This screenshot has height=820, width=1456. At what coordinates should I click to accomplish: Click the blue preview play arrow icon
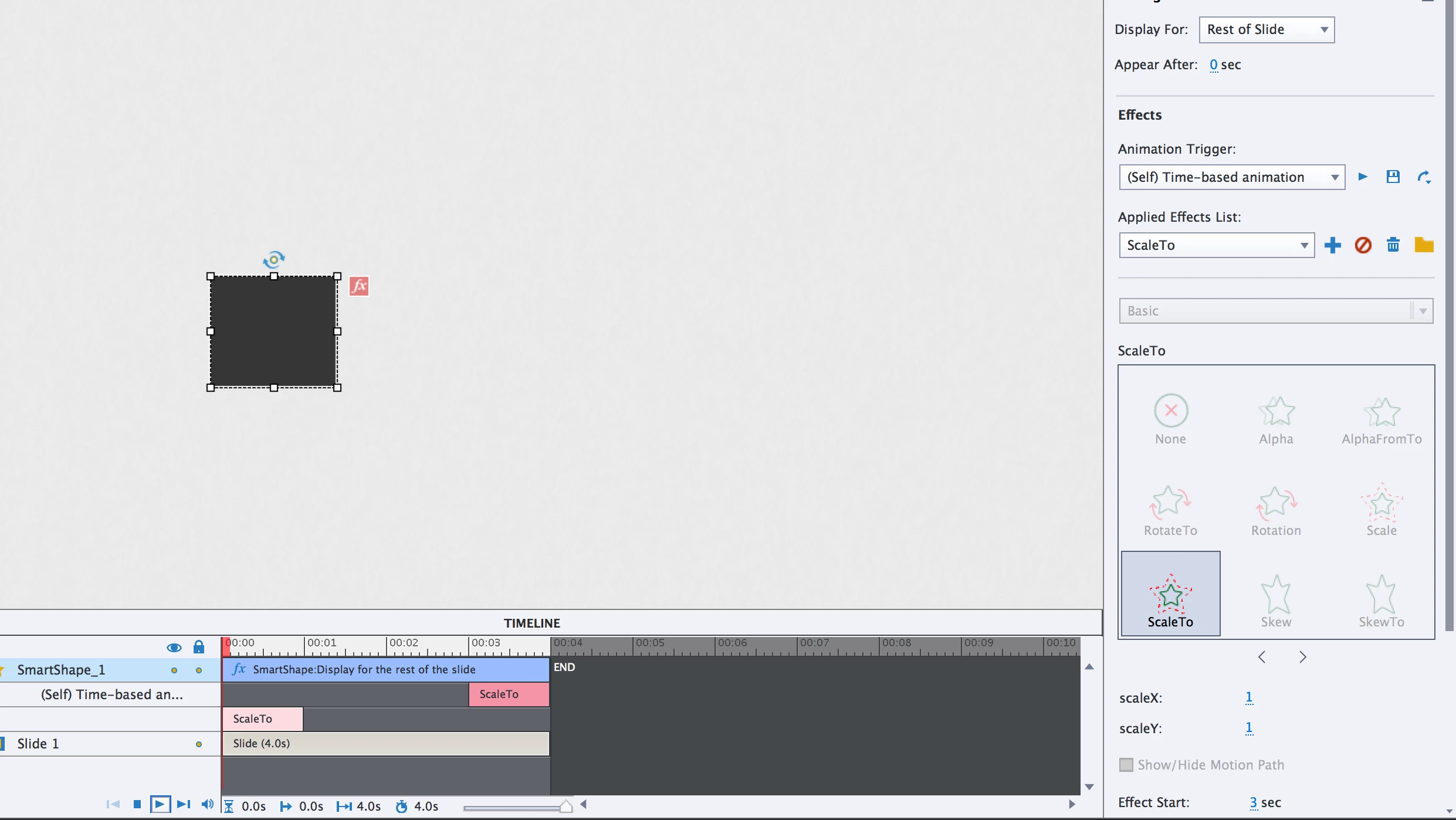[1363, 177]
